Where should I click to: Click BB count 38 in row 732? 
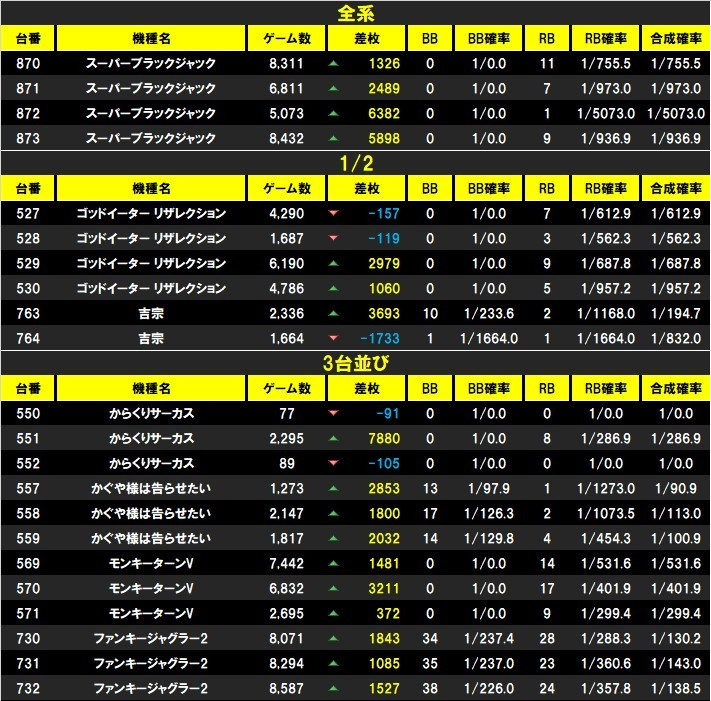pyautogui.click(x=430, y=688)
